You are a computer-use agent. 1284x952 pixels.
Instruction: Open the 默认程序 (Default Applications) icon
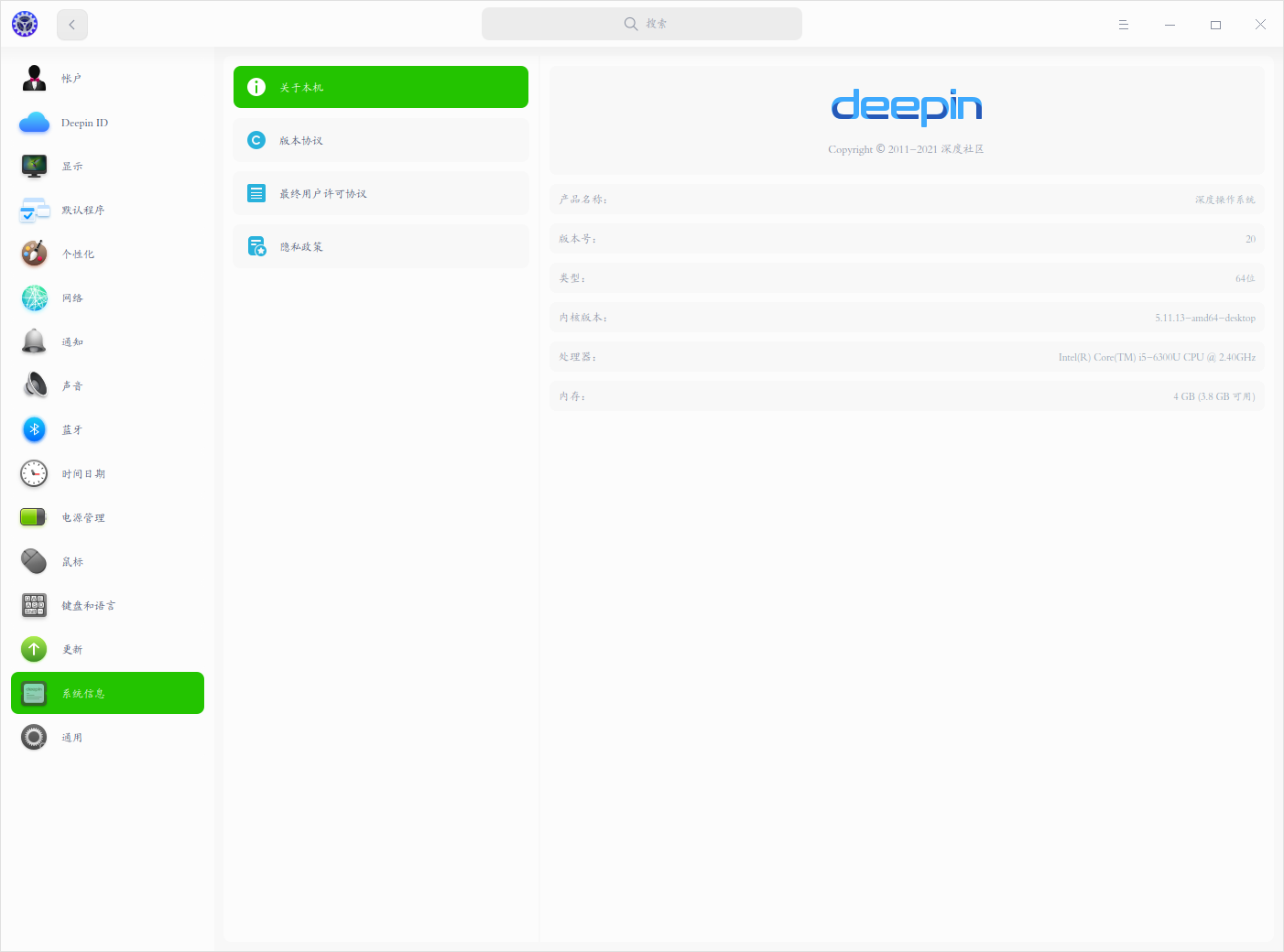pos(35,211)
